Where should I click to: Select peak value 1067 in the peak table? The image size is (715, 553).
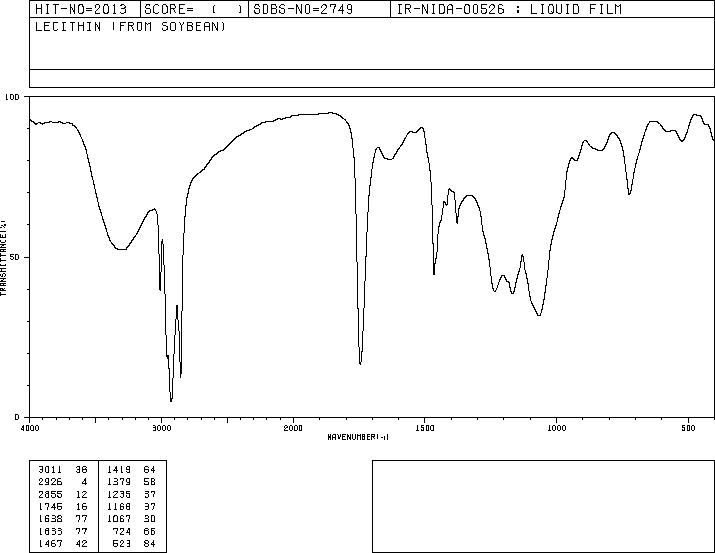(119, 519)
